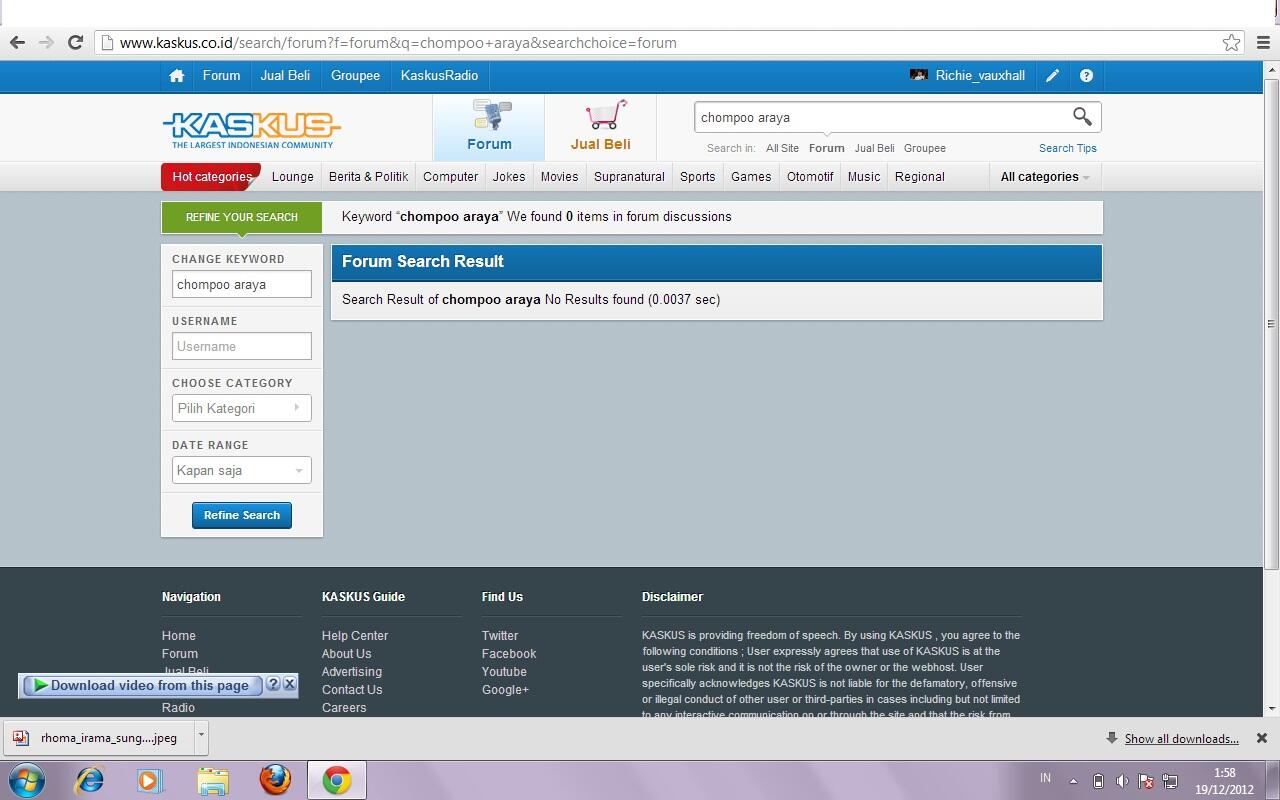
Task: Open Youtube link under Find Us
Action: tap(504, 672)
